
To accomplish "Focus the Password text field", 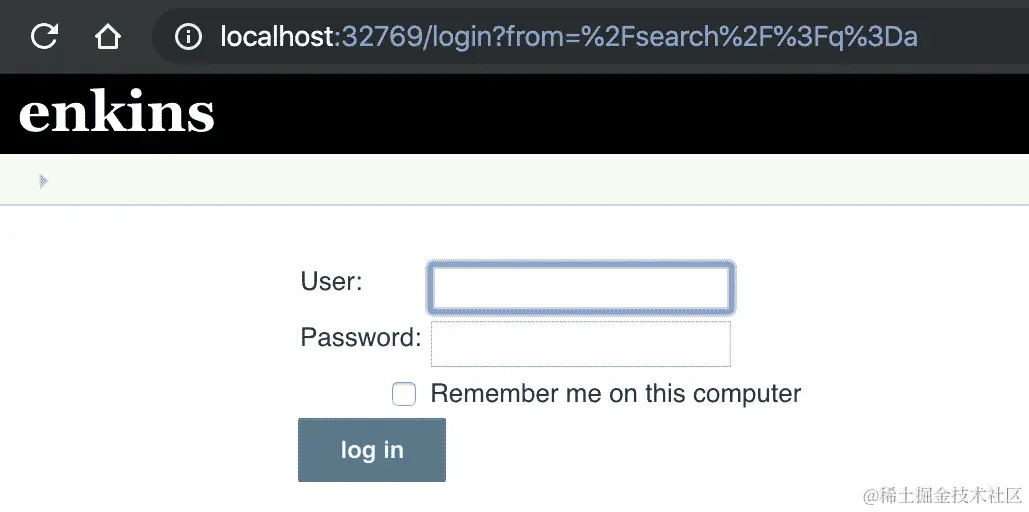I will [x=581, y=343].
